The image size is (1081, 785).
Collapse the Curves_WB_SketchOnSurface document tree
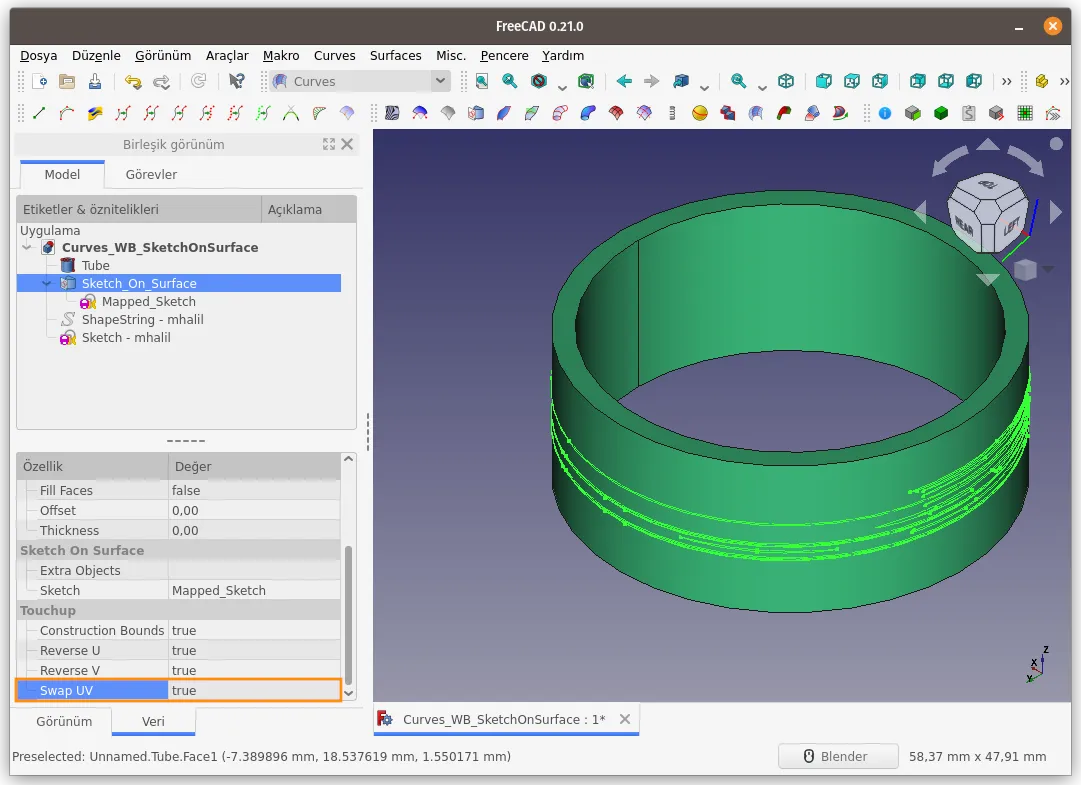click(27, 247)
